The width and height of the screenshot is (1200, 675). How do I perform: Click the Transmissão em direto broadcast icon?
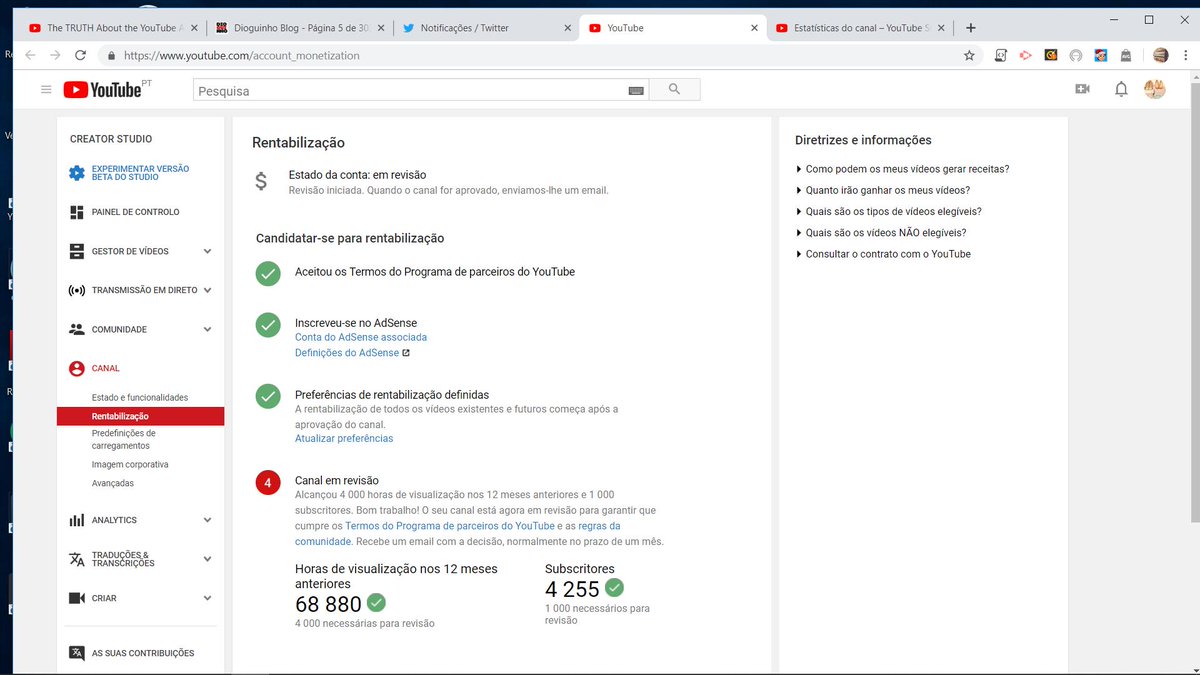(x=77, y=291)
